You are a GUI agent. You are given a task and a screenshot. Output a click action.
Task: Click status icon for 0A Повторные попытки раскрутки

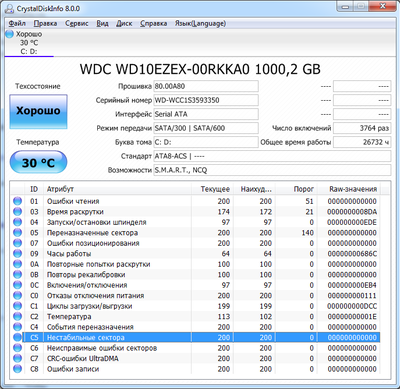coord(17,264)
